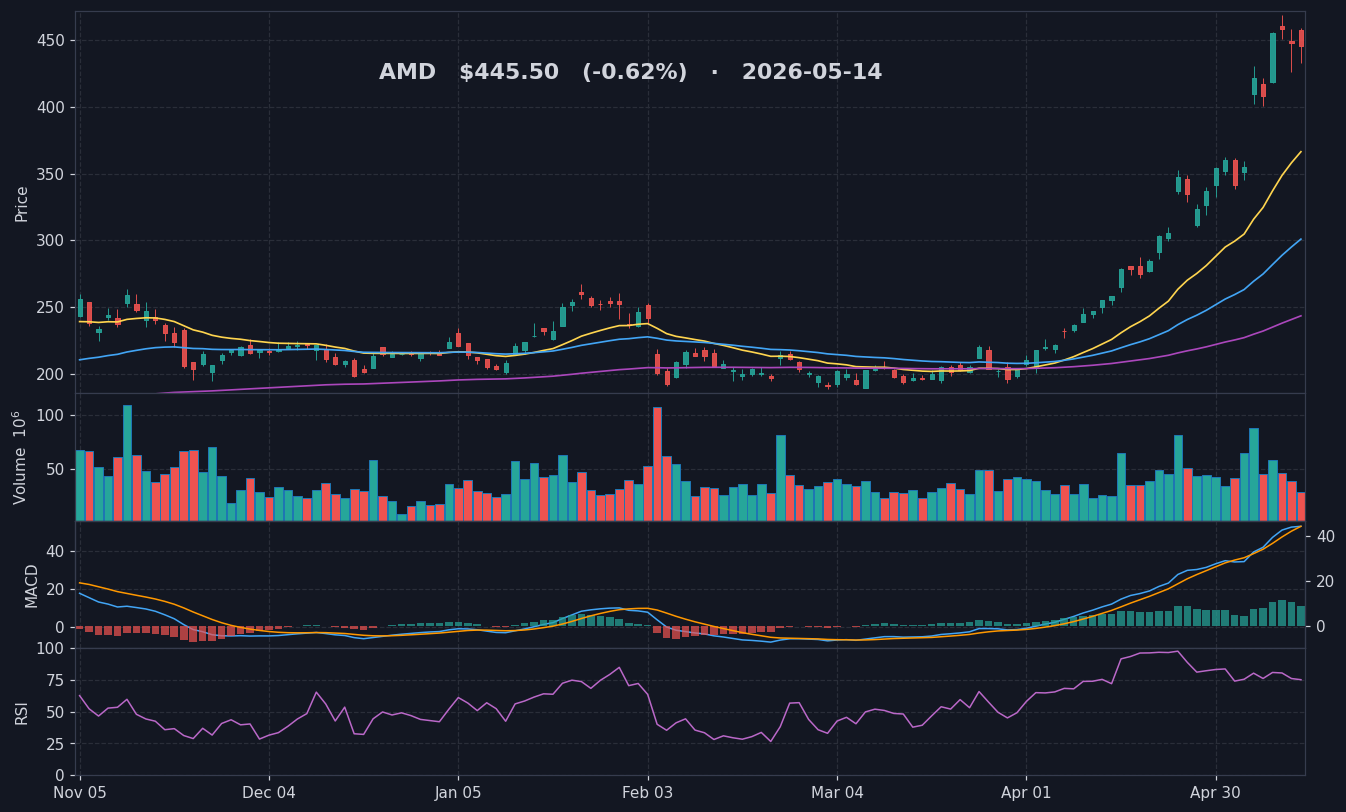The width and height of the screenshot is (1346, 812).
Task: Click the 450 price axis tick
Action: click(51, 41)
